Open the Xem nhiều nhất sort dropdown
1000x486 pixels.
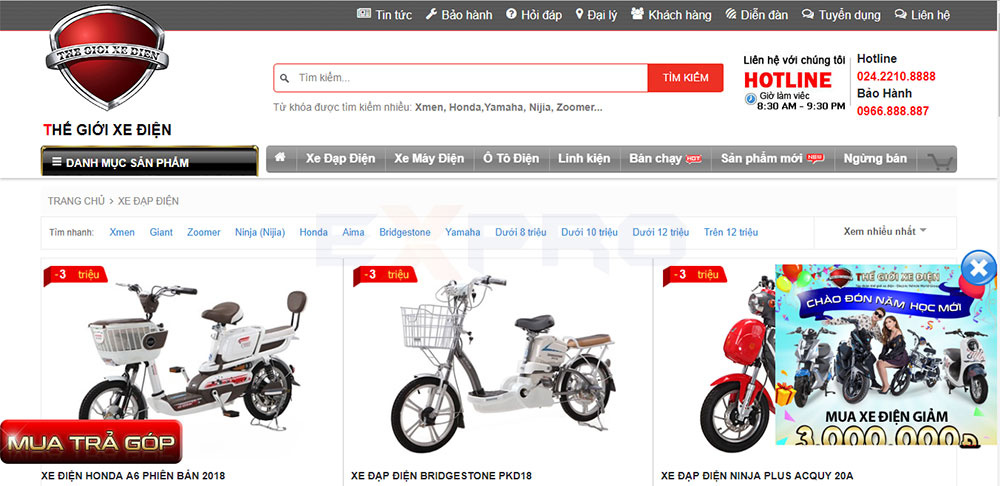(885, 231)
